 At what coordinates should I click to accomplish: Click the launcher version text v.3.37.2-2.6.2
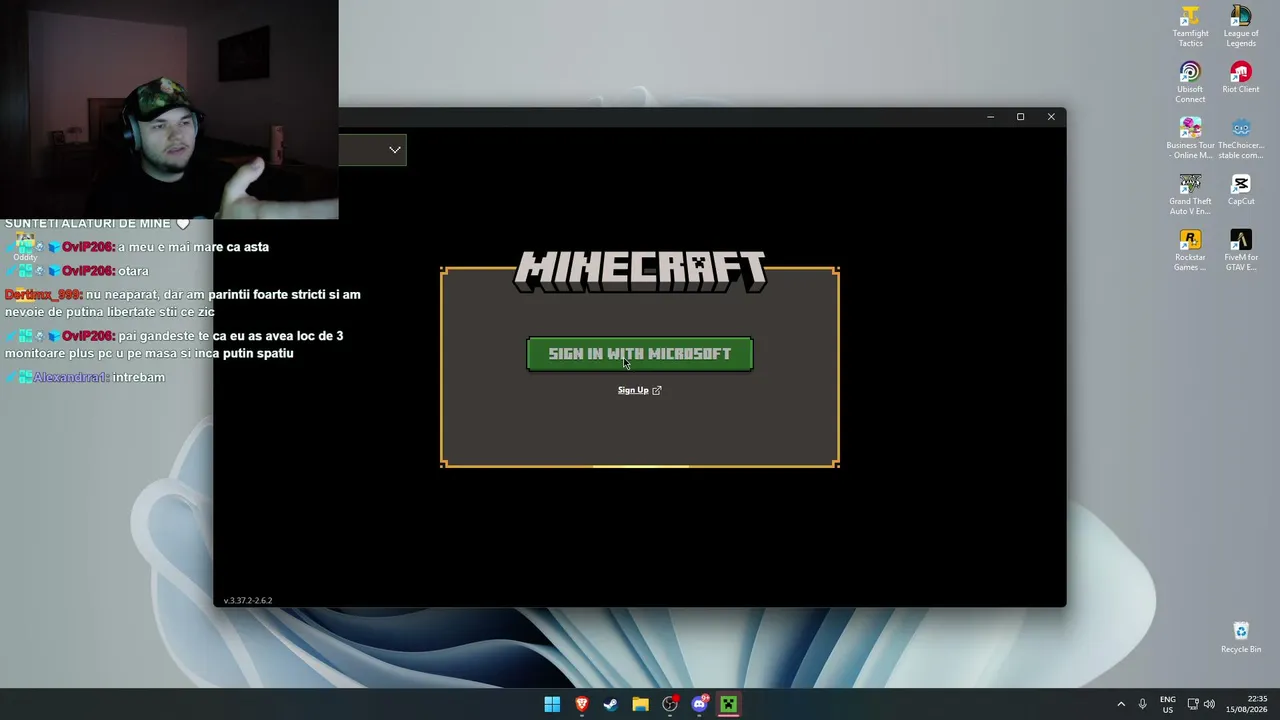248,601
